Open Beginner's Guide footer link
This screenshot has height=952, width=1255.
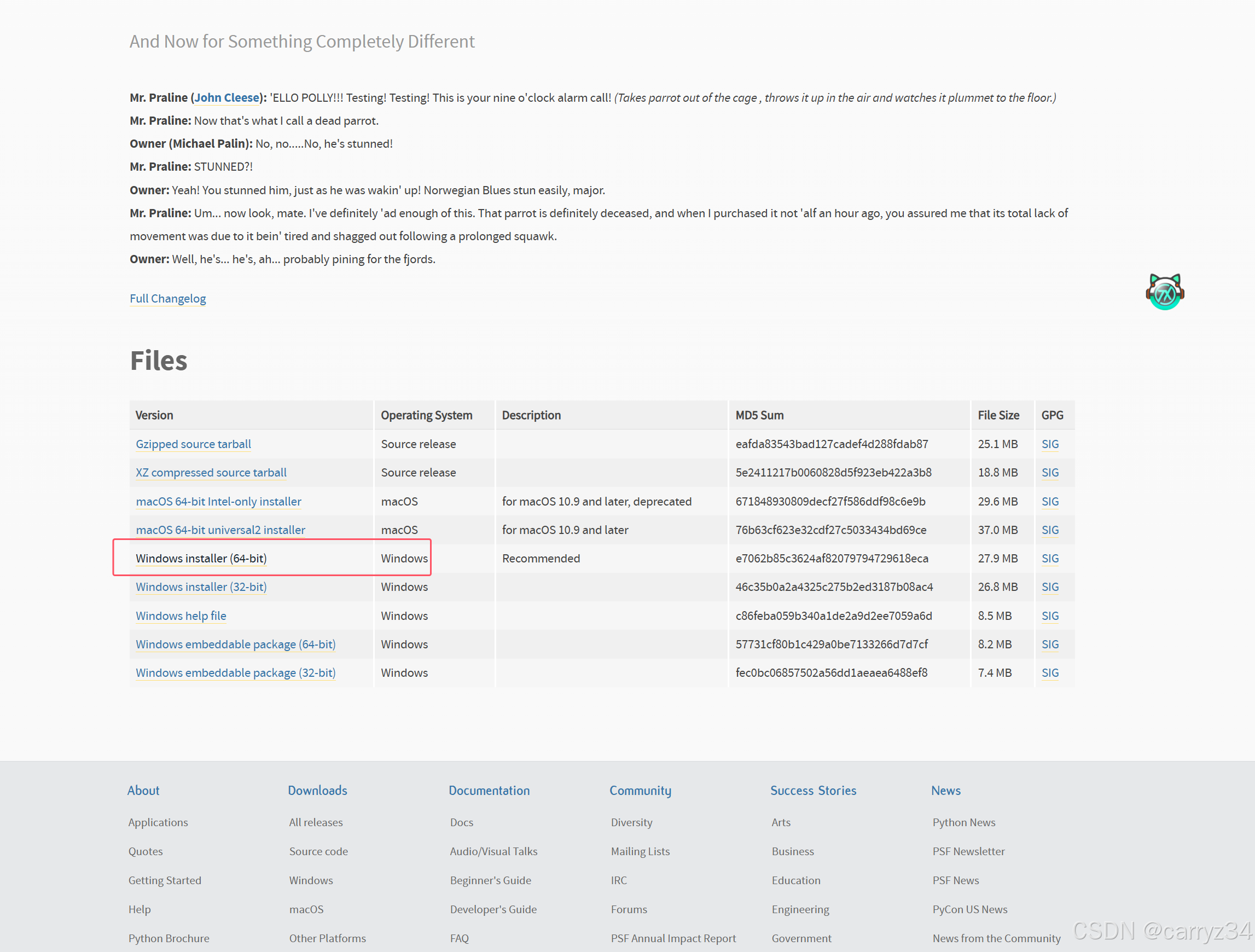[490, 880]
